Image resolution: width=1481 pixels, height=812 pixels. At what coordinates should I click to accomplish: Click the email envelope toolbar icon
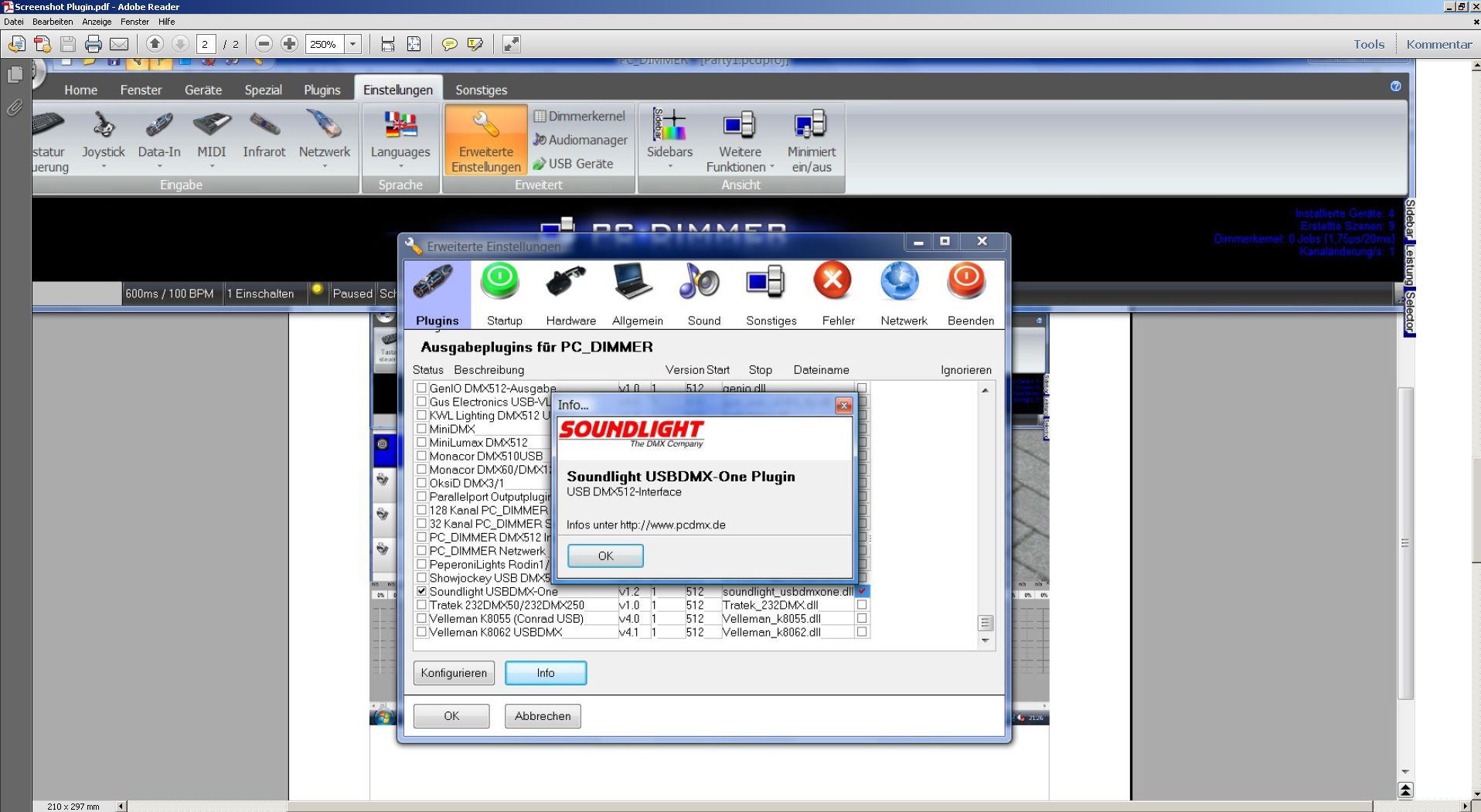click(x=119, y=44)
